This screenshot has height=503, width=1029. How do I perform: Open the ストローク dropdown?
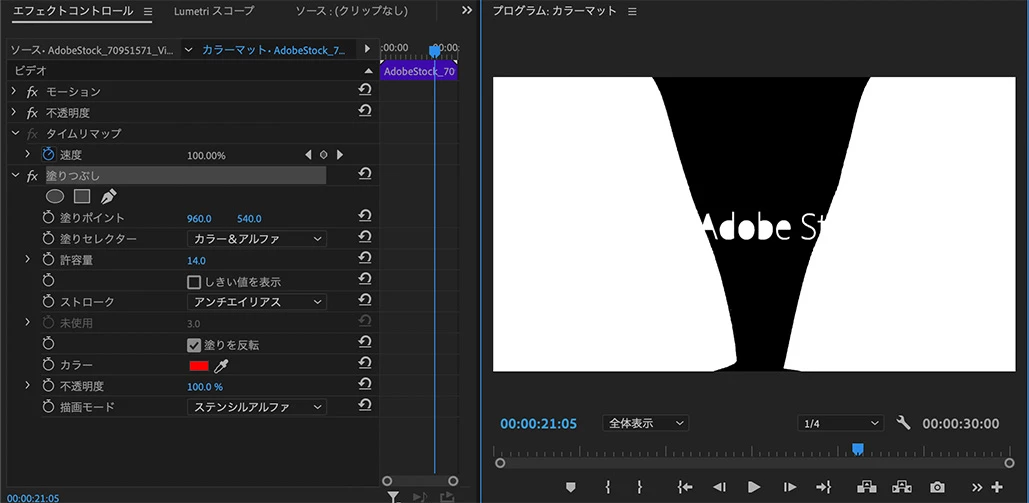257,301
